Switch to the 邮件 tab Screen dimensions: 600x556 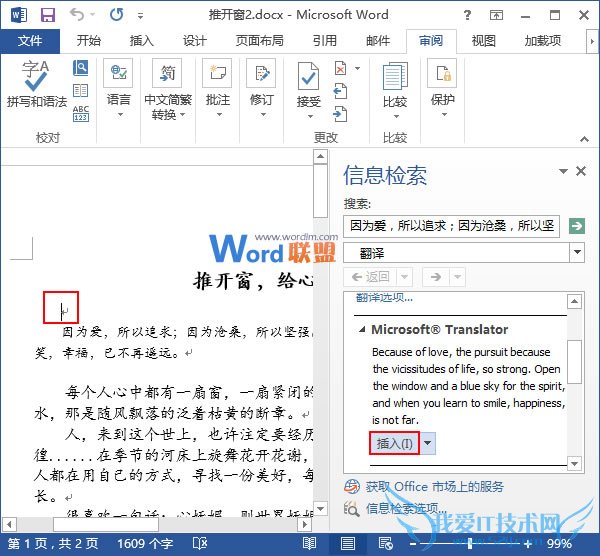tap(378, 41)
